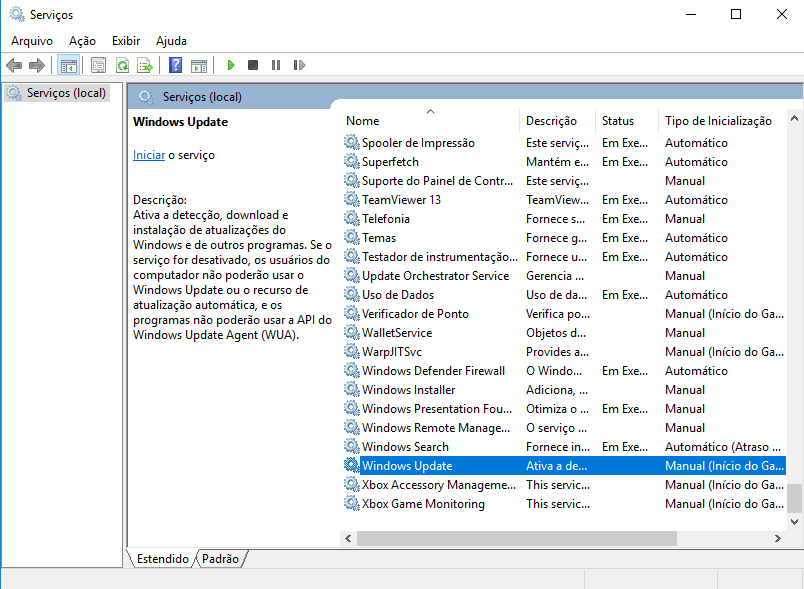Click the gear icon beside Windows Update
The height and width of the screenshot is (589, 804).
click(351, 465)
